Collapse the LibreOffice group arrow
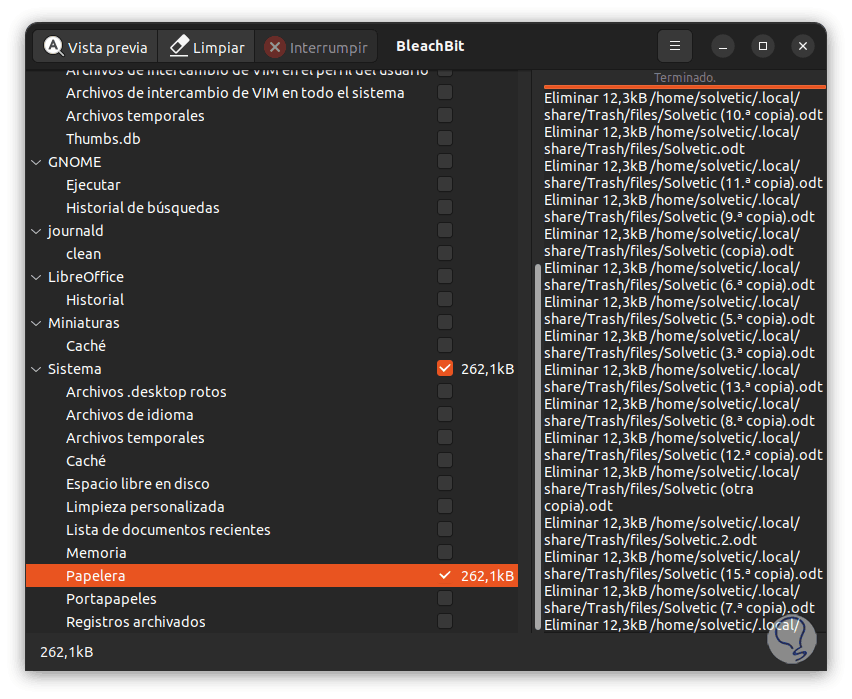The image size is (852, 699). click(36, 277)
